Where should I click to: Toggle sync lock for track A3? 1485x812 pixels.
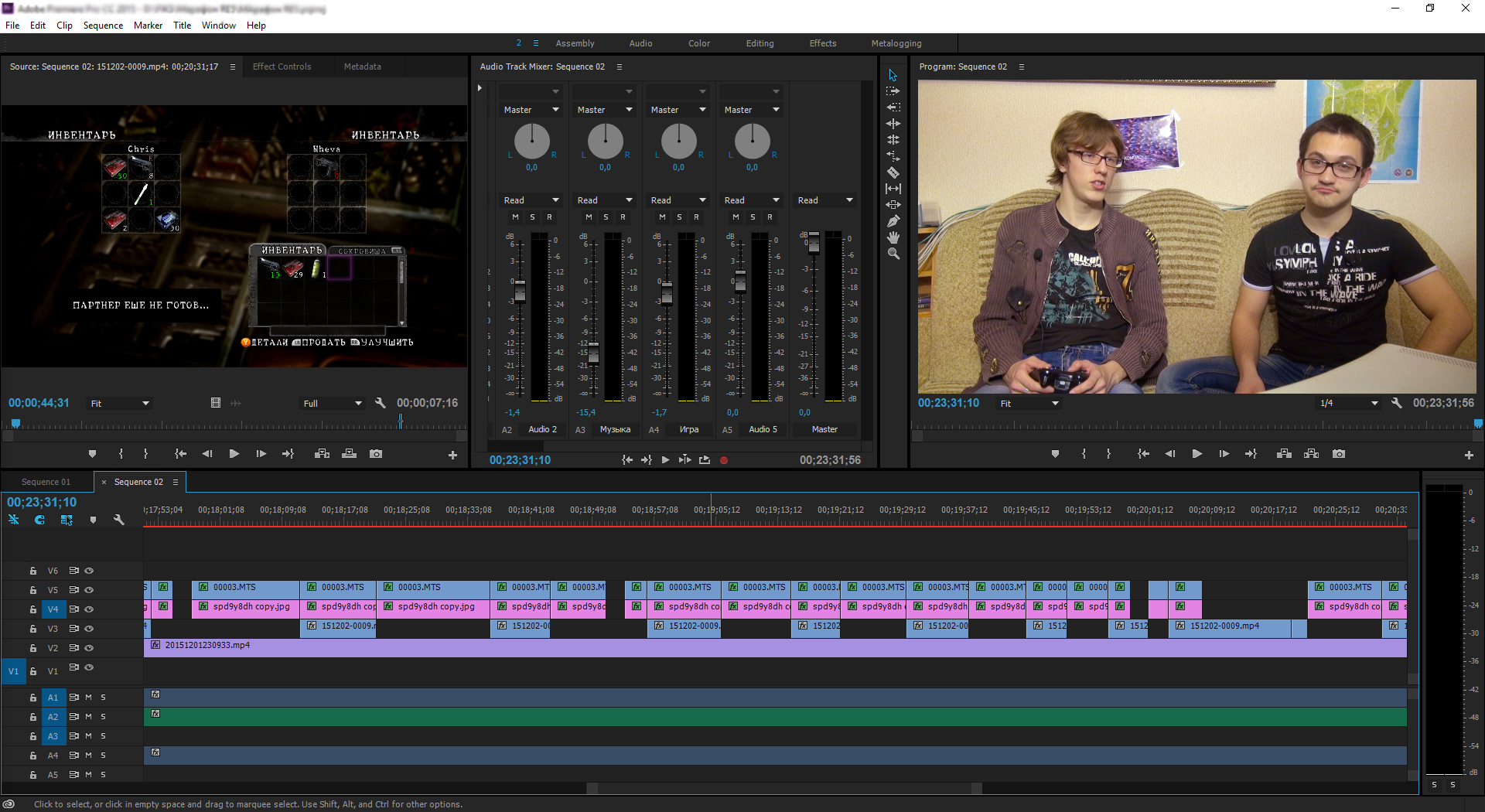coord(74,736)
